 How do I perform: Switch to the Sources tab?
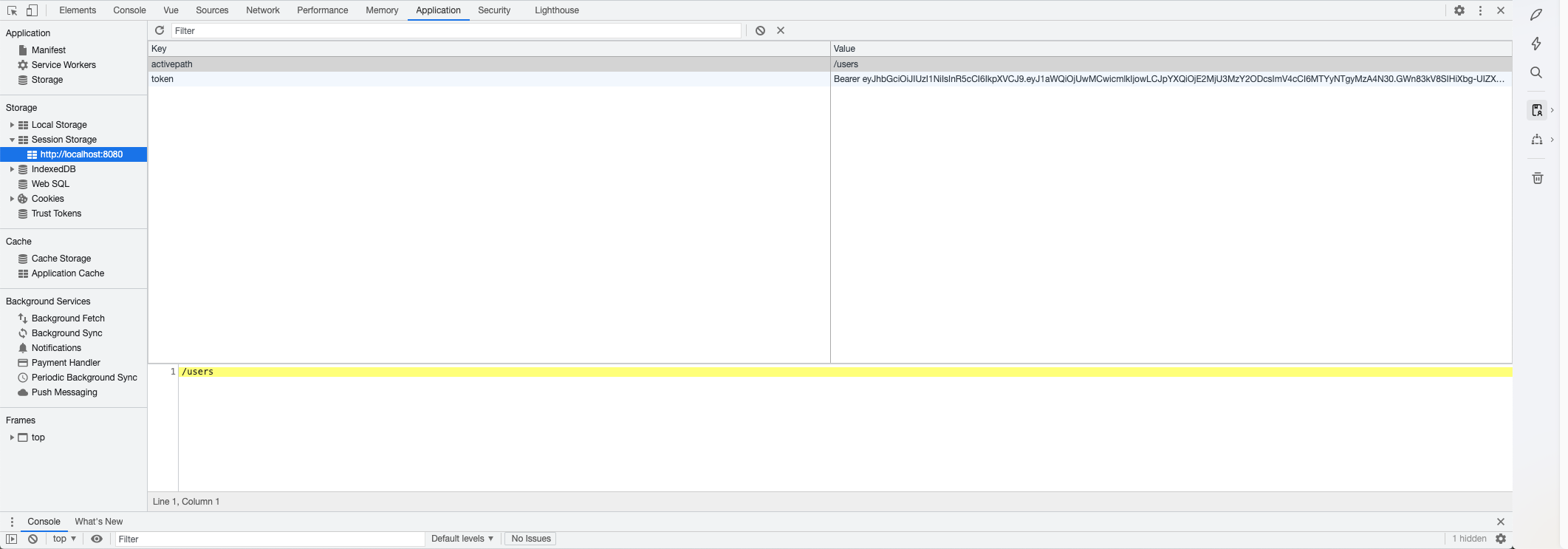click(x=212, y=10)
